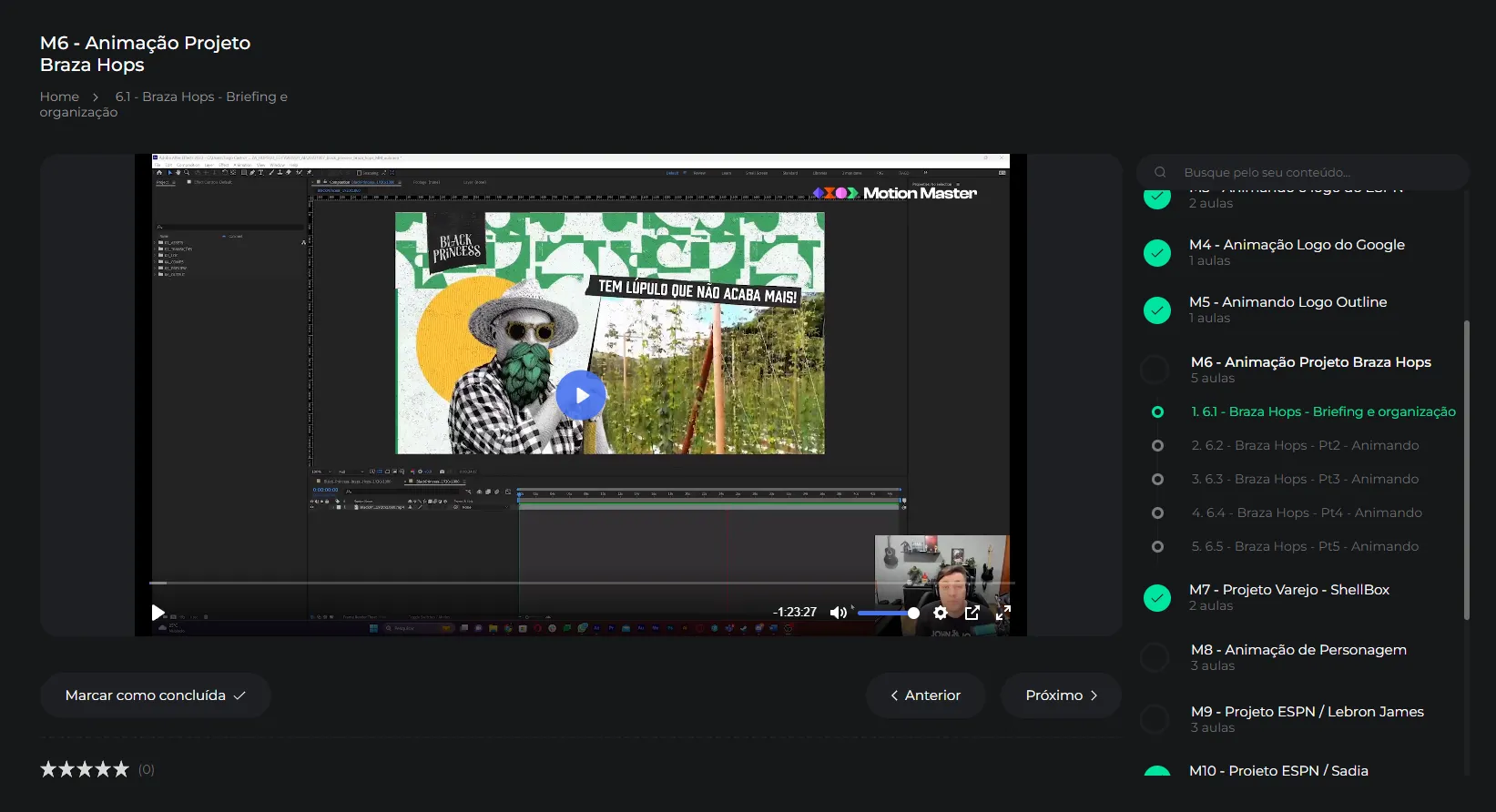Select the radio marker for lesson 6.3 Pt3 - Animando

(x=1157, y=479)
